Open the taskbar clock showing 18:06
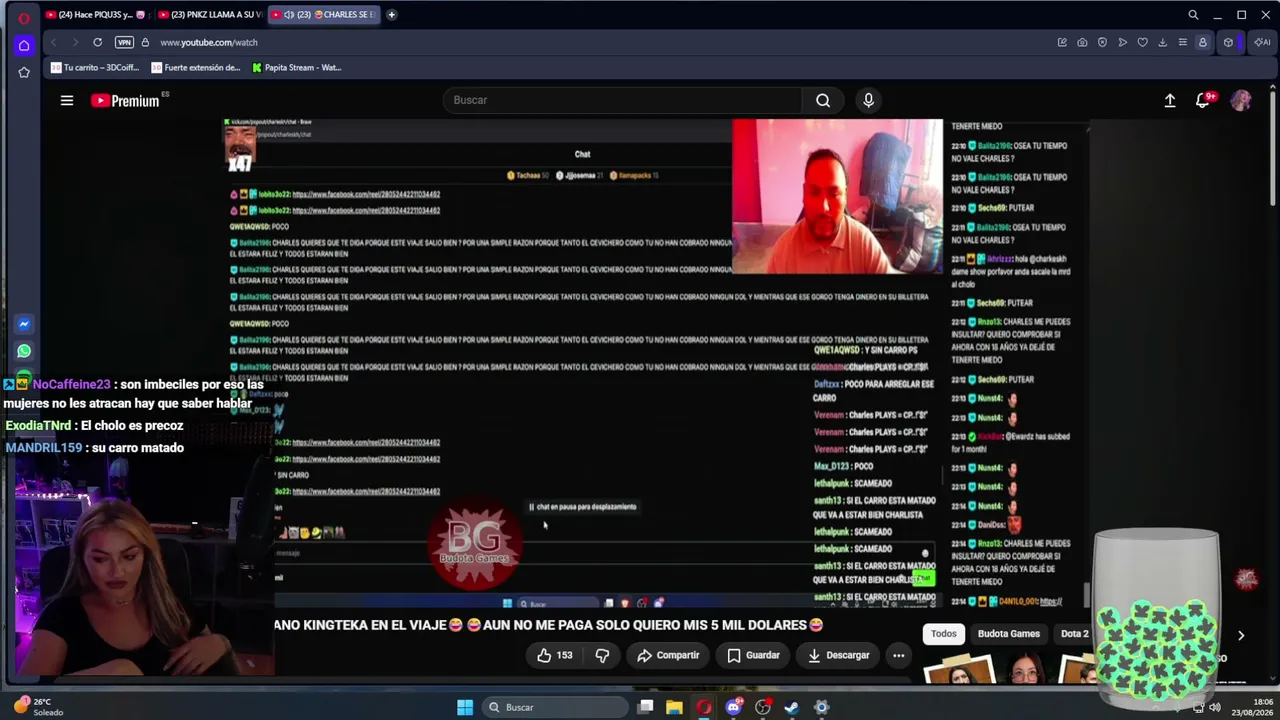The height and width of the screenshot is (720, 1280). point(1256,707)
